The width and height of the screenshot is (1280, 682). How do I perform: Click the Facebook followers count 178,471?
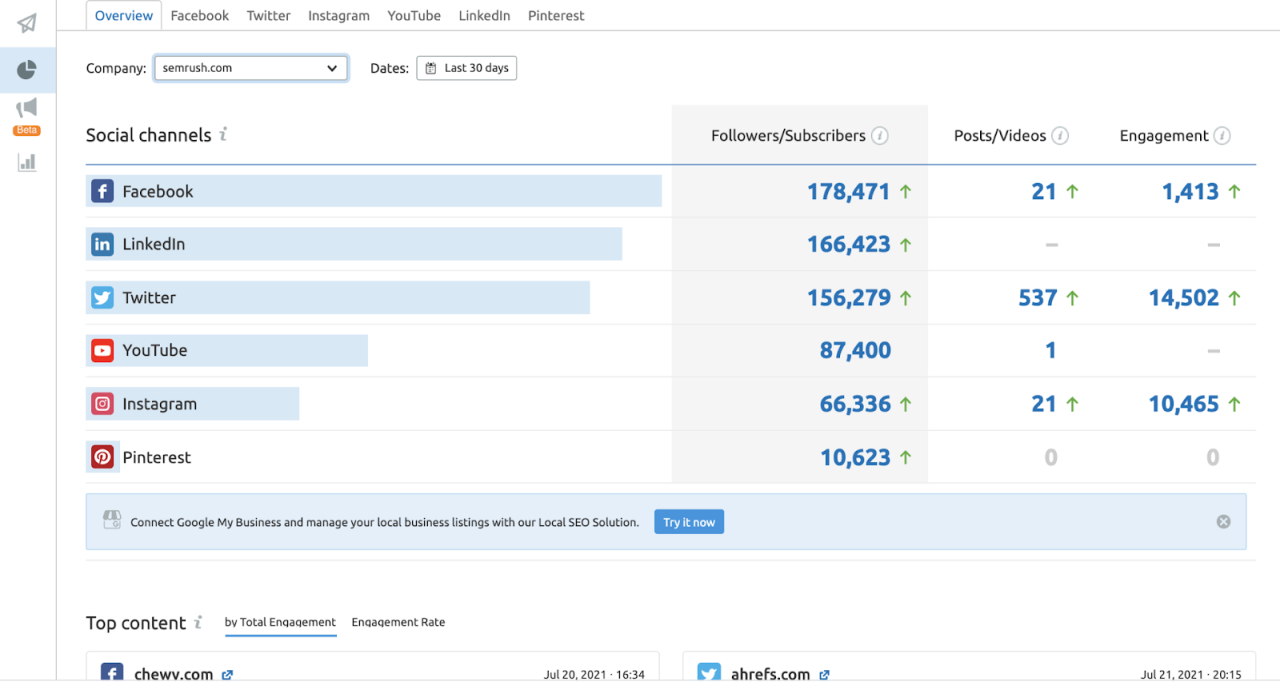pos(848,192)
